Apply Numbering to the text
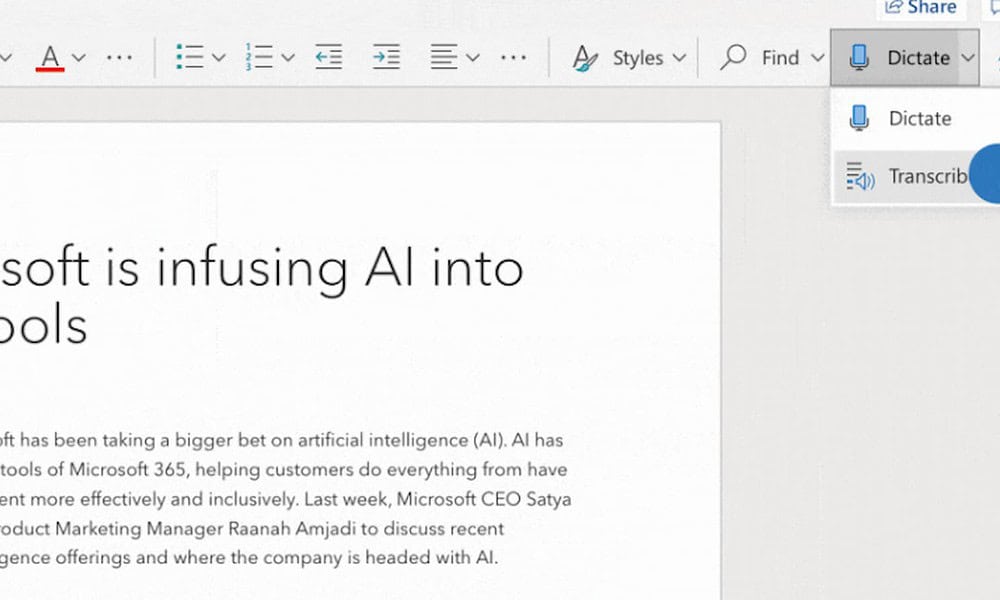 coord(259,57)
